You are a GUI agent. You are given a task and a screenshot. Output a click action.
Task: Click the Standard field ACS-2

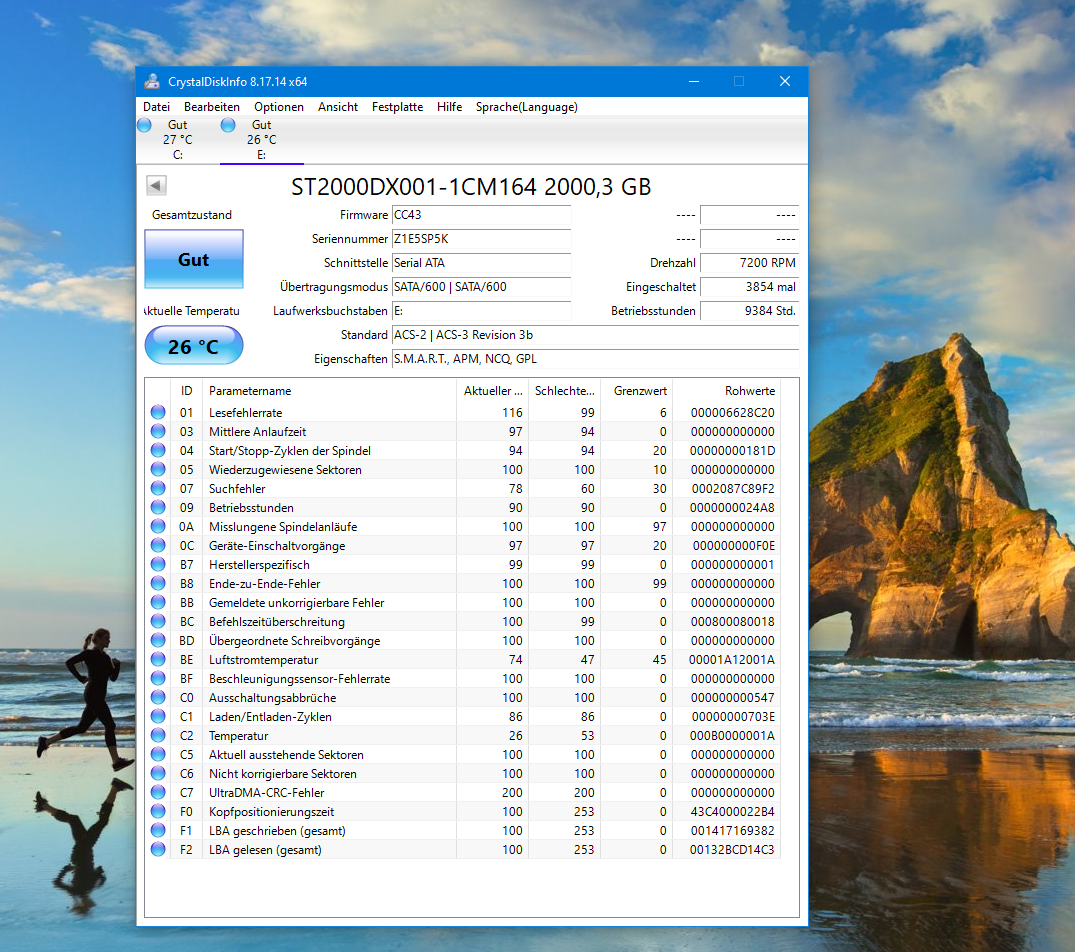[595, 335]
